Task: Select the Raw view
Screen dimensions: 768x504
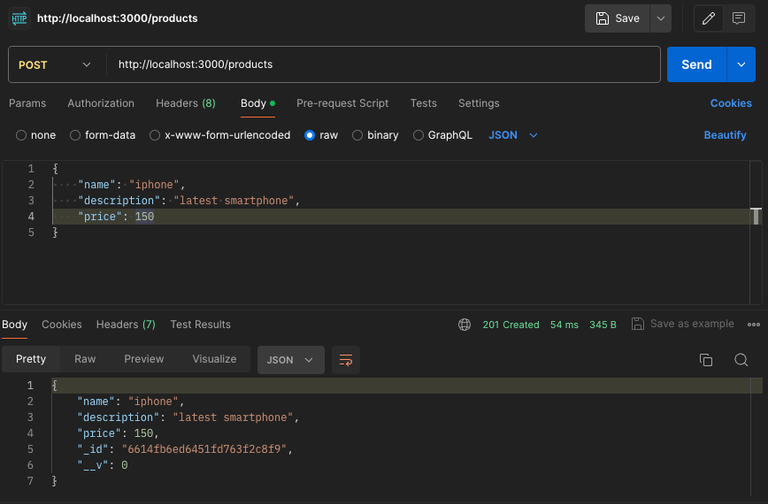Action: pyautogui.click(x=85, y=359)
